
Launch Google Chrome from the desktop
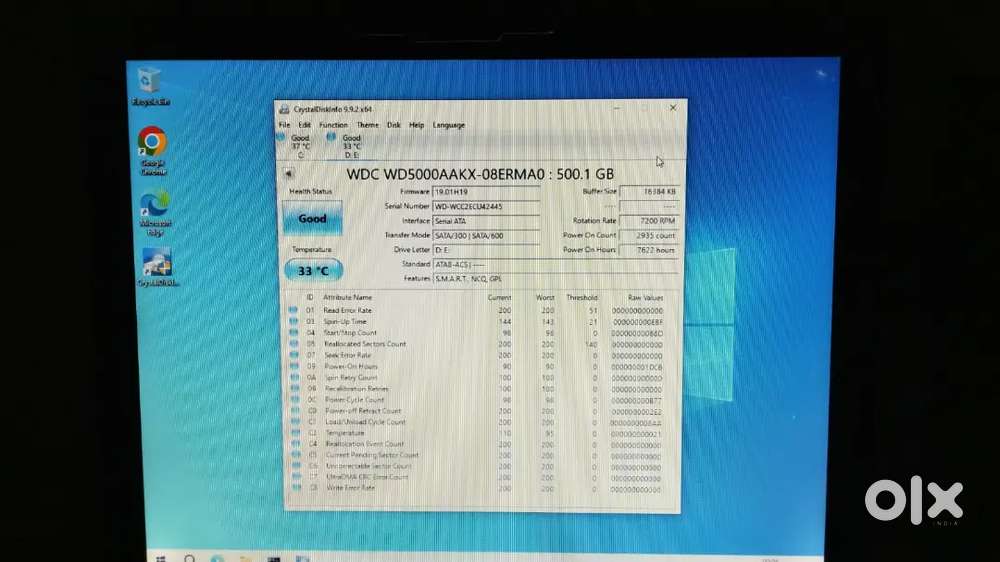click(x=152, y=151)
